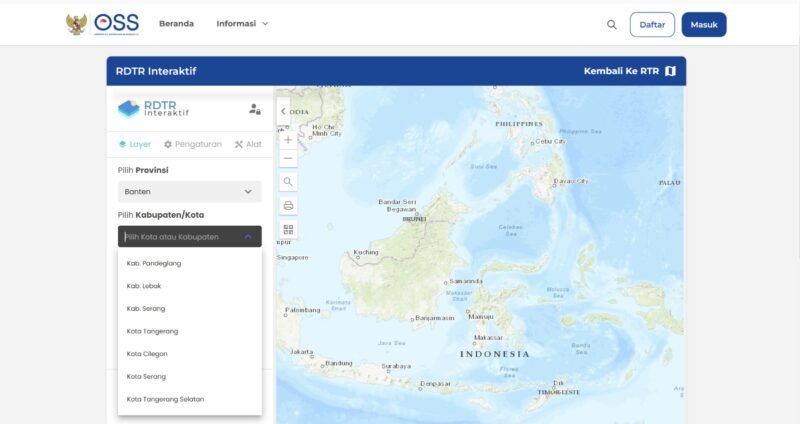
Task: Click Cebu City label on the map
Action: 551,141
